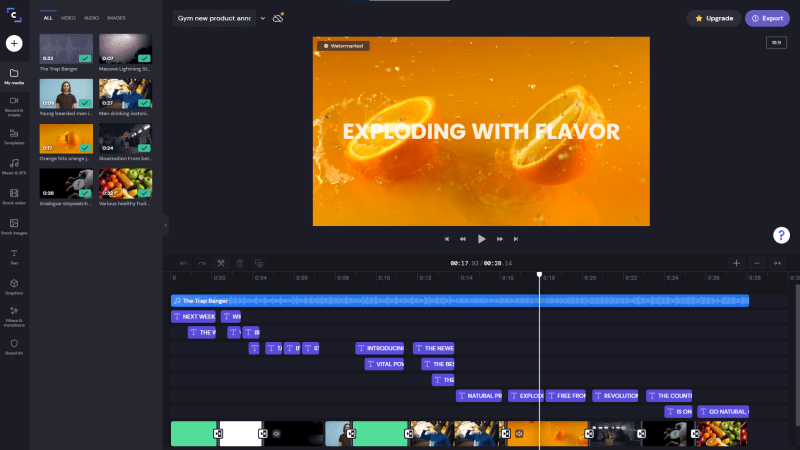Expand the project title dropdown arrow
The width and height of the screenshot is (800, 450).
tap(263, 18)
